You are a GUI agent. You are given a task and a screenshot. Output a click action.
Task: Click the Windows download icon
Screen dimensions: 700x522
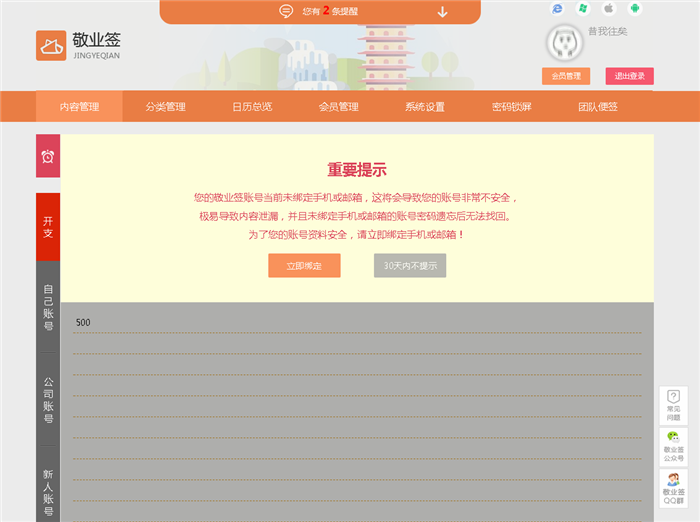pyautogui.click(x=583, y=9)
